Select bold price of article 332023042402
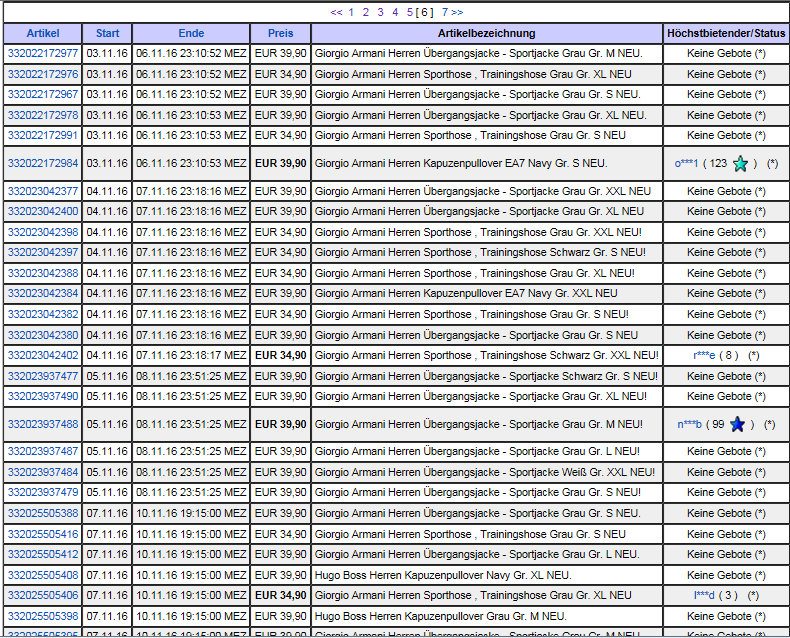790x638 pixels. click(281, 355)
